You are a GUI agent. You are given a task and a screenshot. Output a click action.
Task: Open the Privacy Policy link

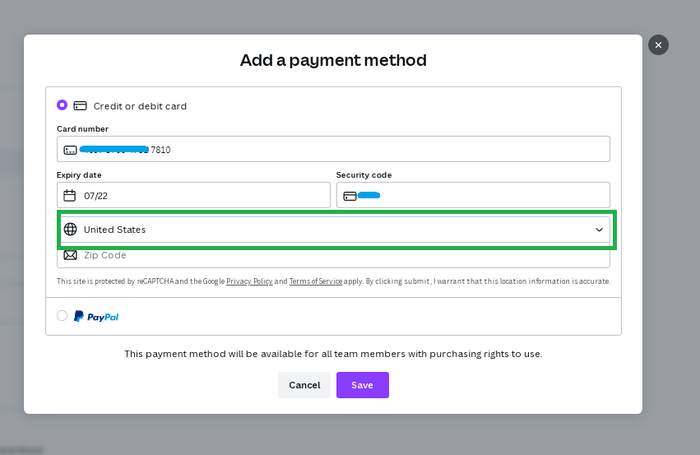249,282
